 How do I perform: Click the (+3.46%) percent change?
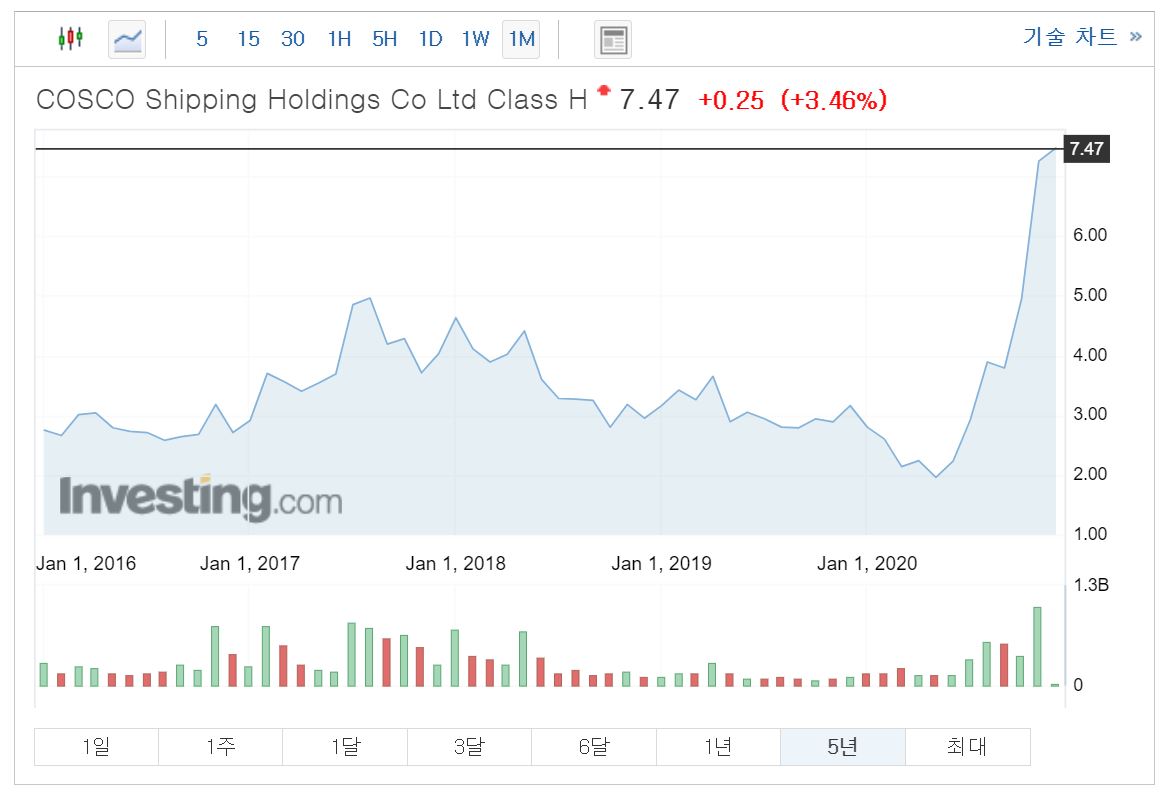pos(834,100)
